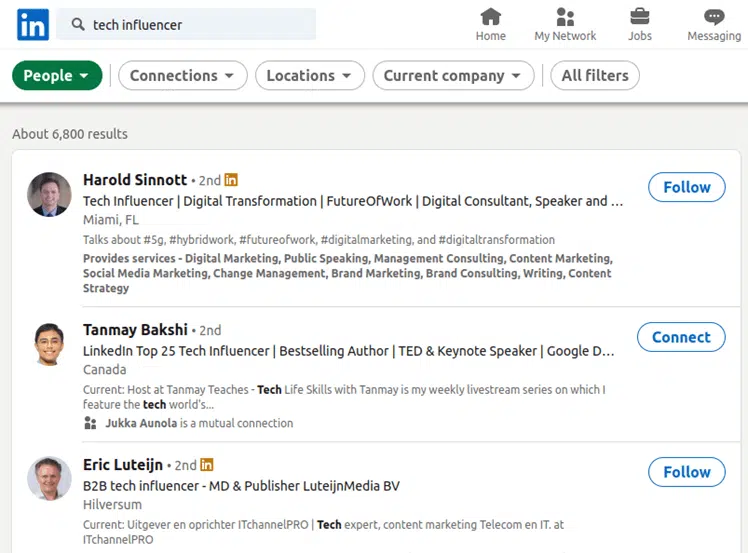The image size is (748, 553).
Task: Click Harold Sinnott's profile photo
Action: pyautogui.click(x=49, y=194)
